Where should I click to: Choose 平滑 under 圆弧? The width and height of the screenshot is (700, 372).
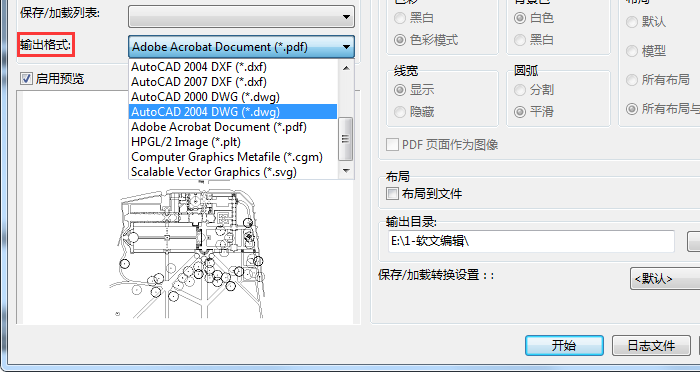point(520,112)
